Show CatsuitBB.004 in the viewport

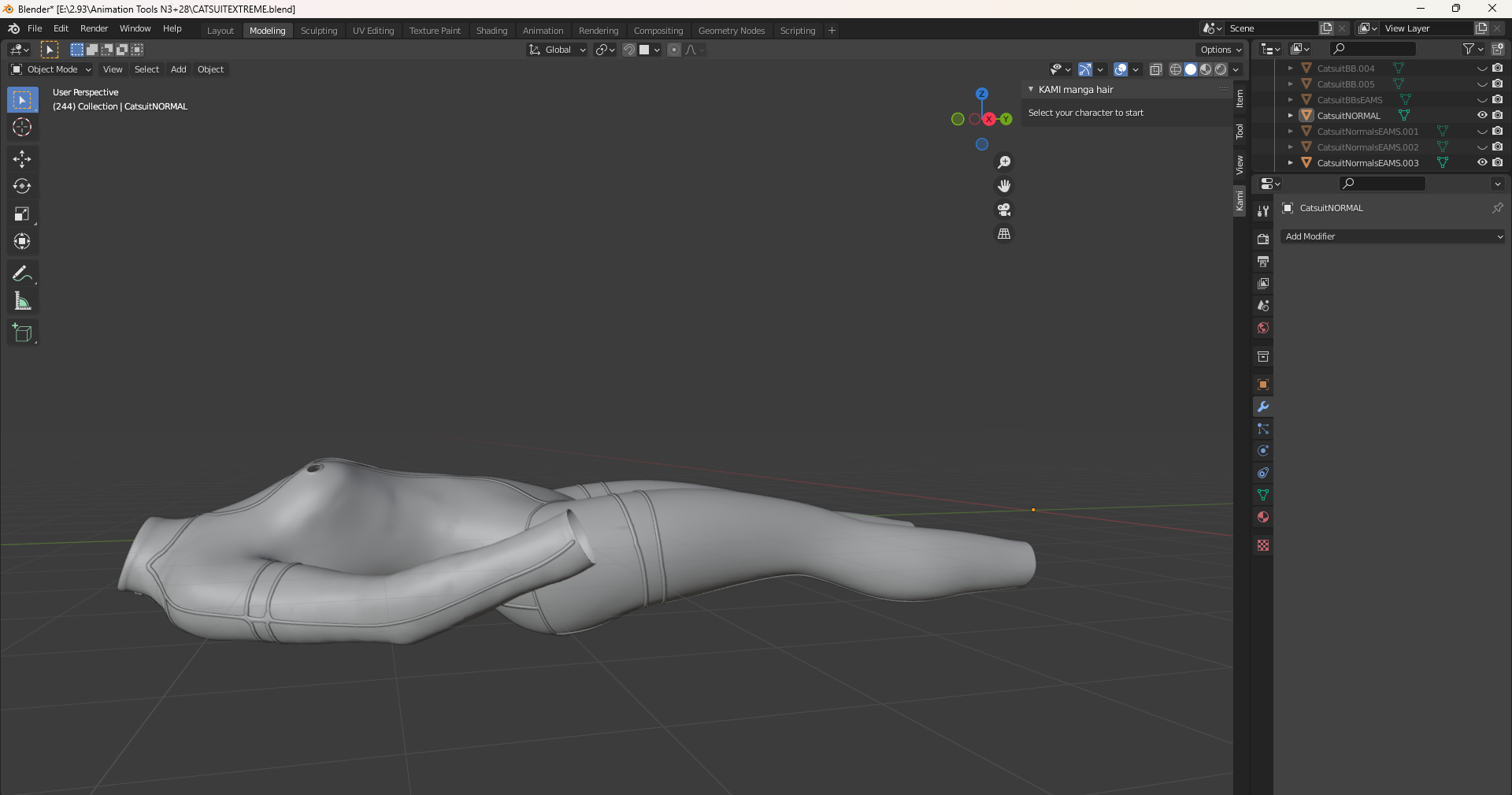point(1482,69)
